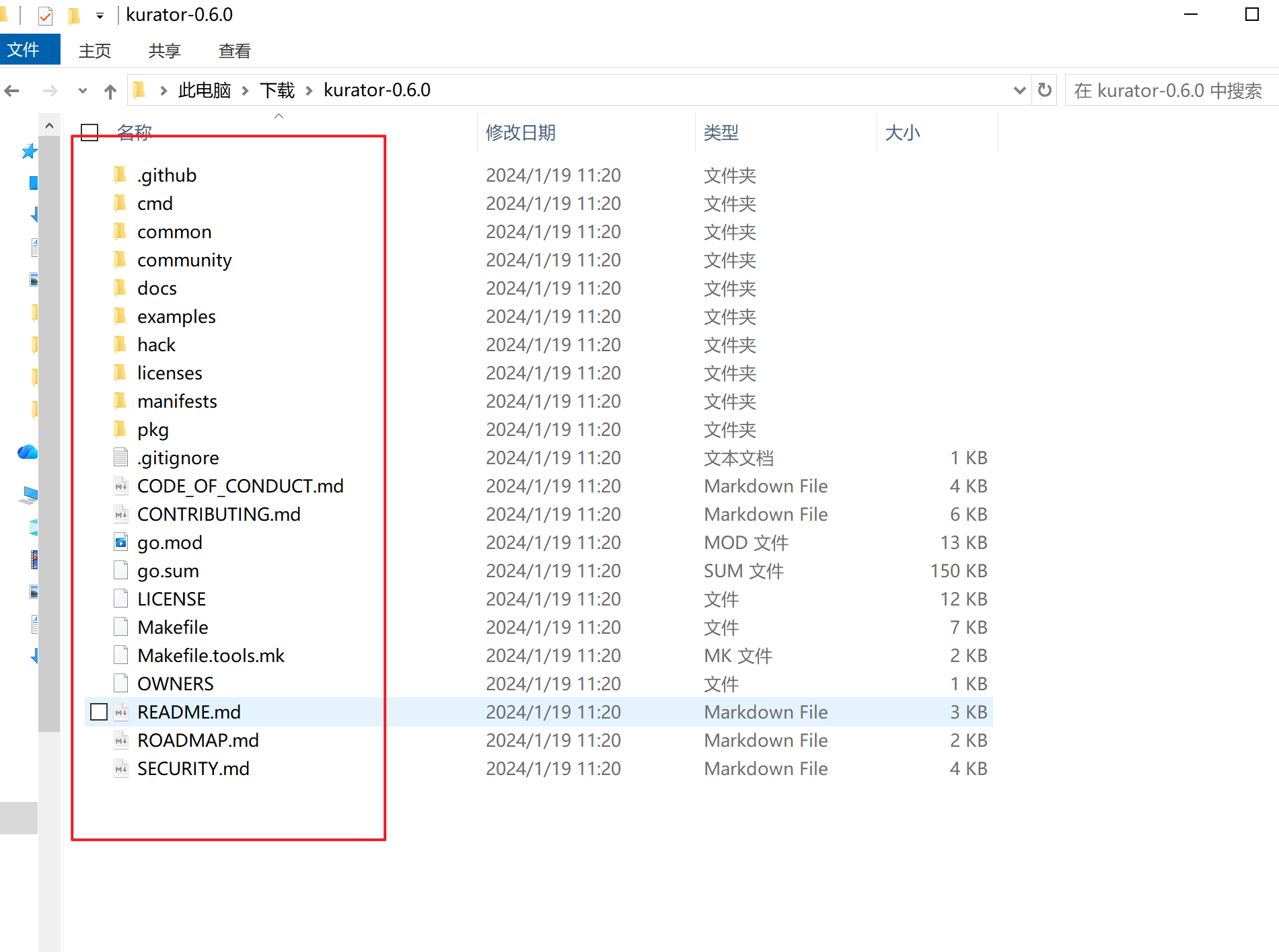1279x952 pixels.
Task: Click the SECURITY.md markdown icon
Action: (x=121, y=768)
